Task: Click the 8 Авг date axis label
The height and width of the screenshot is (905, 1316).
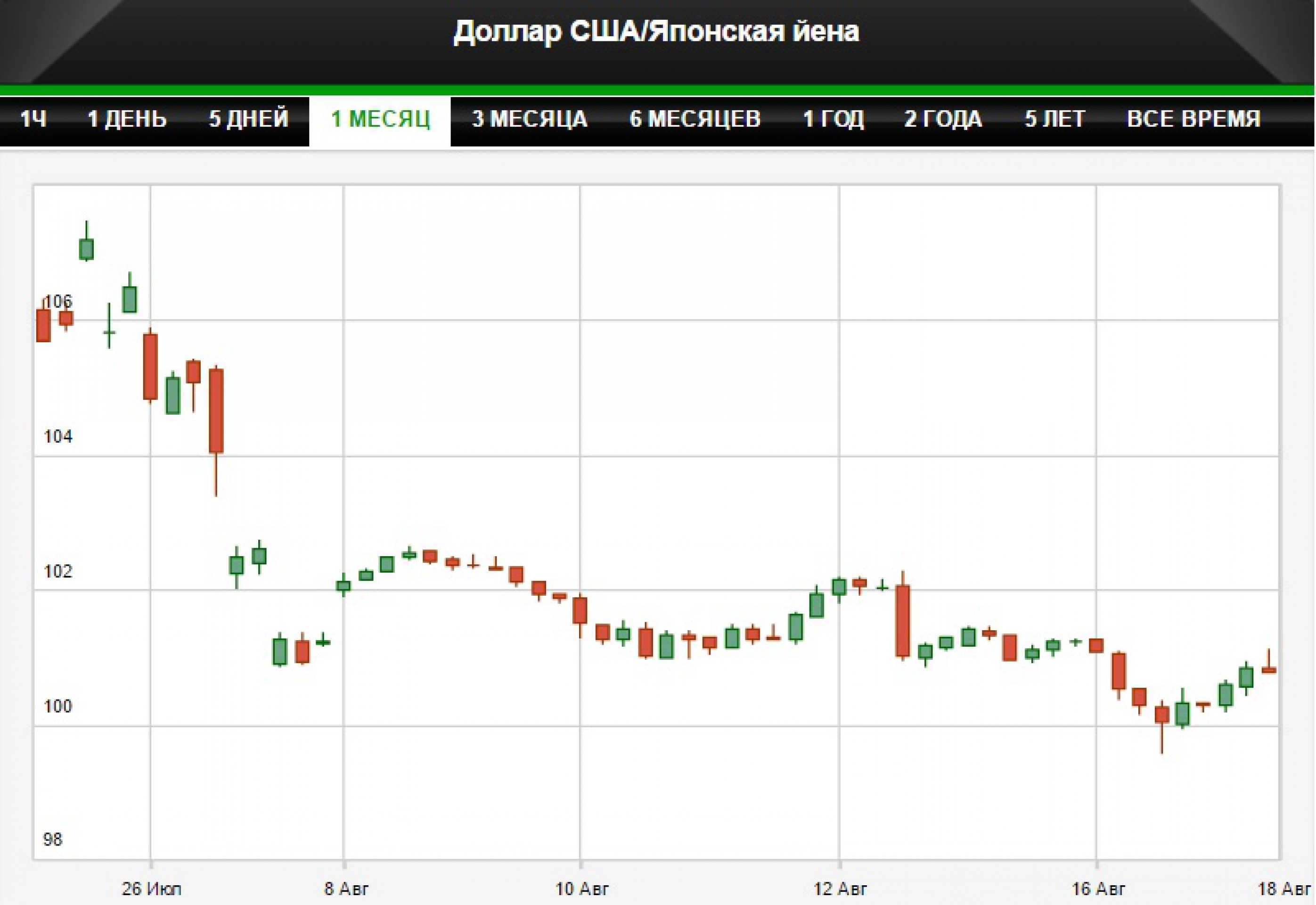Action: click(x=346, y=889)
